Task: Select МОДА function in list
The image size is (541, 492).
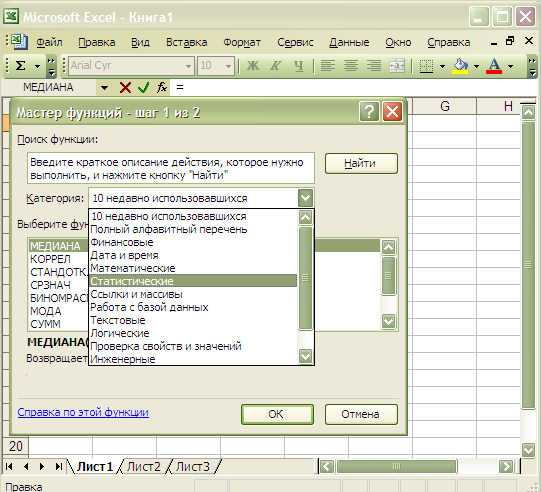Action: tap(46, 311)
